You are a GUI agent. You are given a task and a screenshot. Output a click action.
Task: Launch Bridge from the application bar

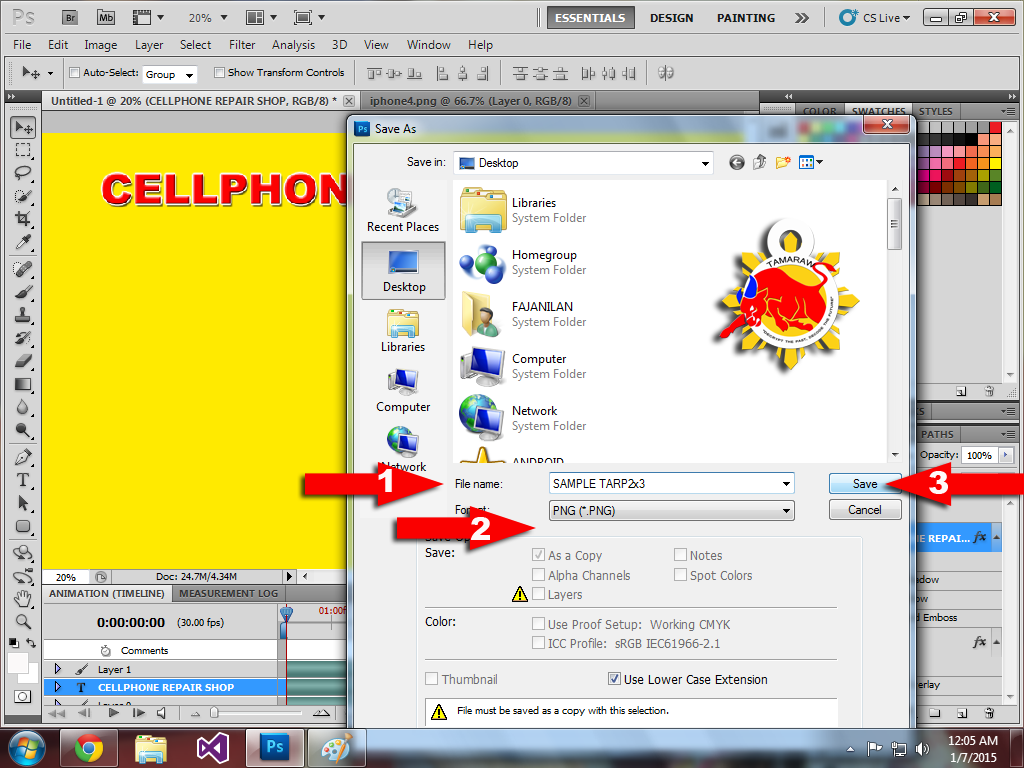tap(69, 17)
